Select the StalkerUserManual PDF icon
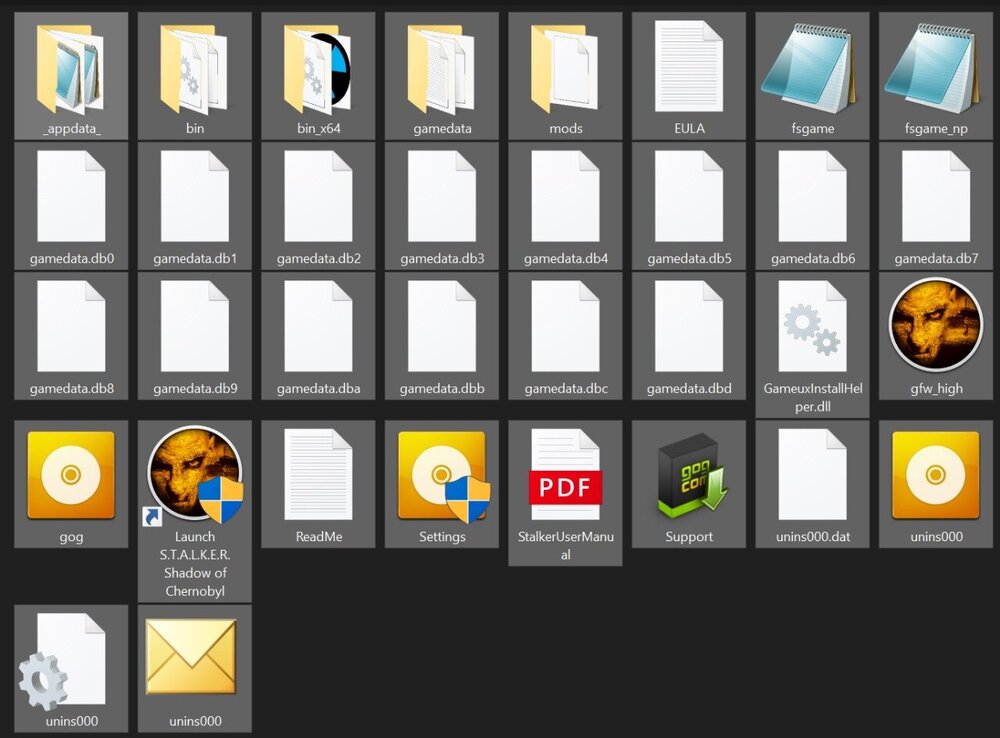1000x738 pixels. (x=565, y=474)
